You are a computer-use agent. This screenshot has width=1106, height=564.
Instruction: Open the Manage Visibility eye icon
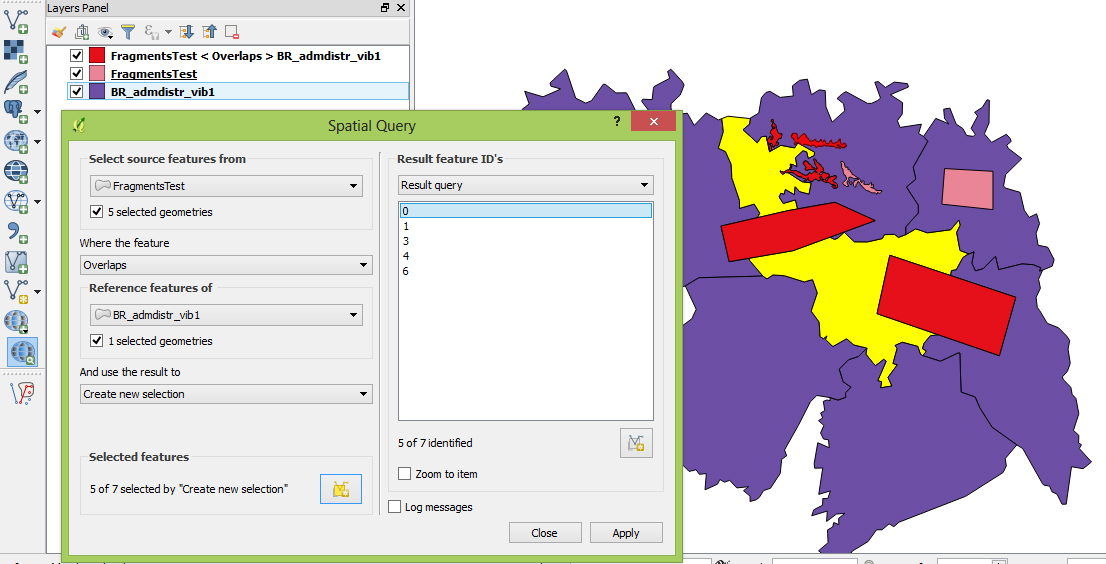(105, 32)
